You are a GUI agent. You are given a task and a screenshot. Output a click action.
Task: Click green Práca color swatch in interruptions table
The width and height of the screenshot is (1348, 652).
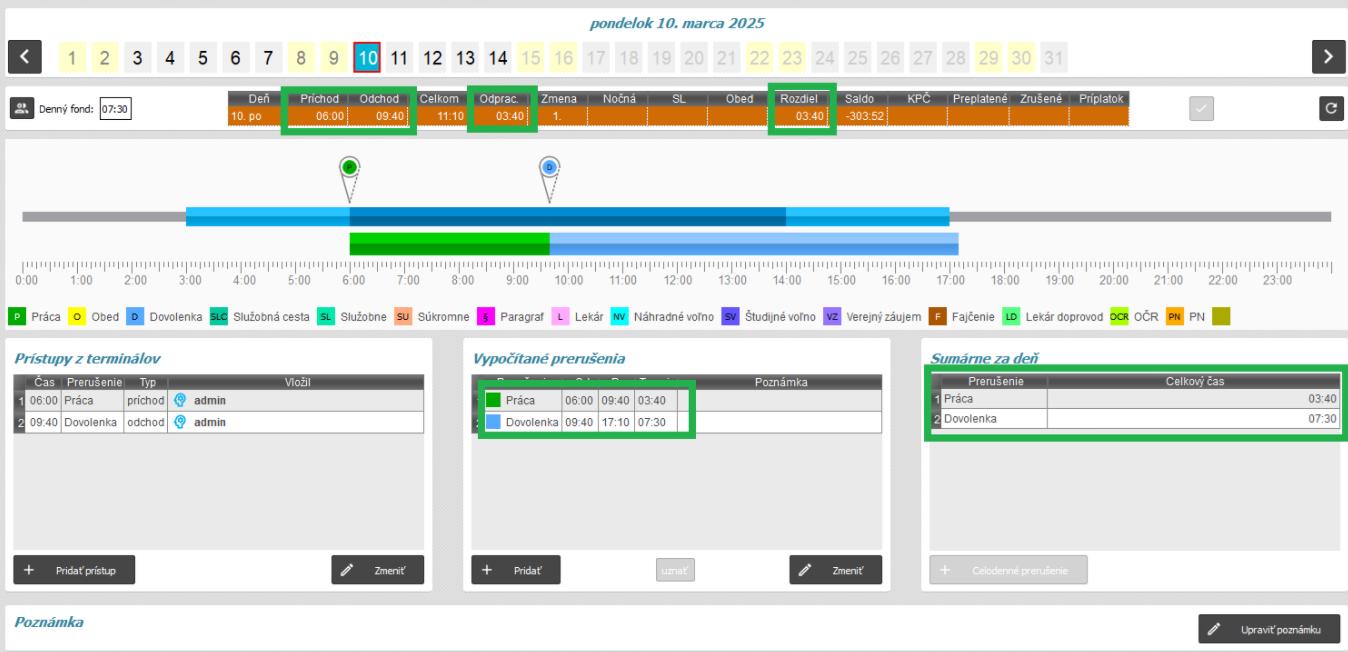coord(493,401)
